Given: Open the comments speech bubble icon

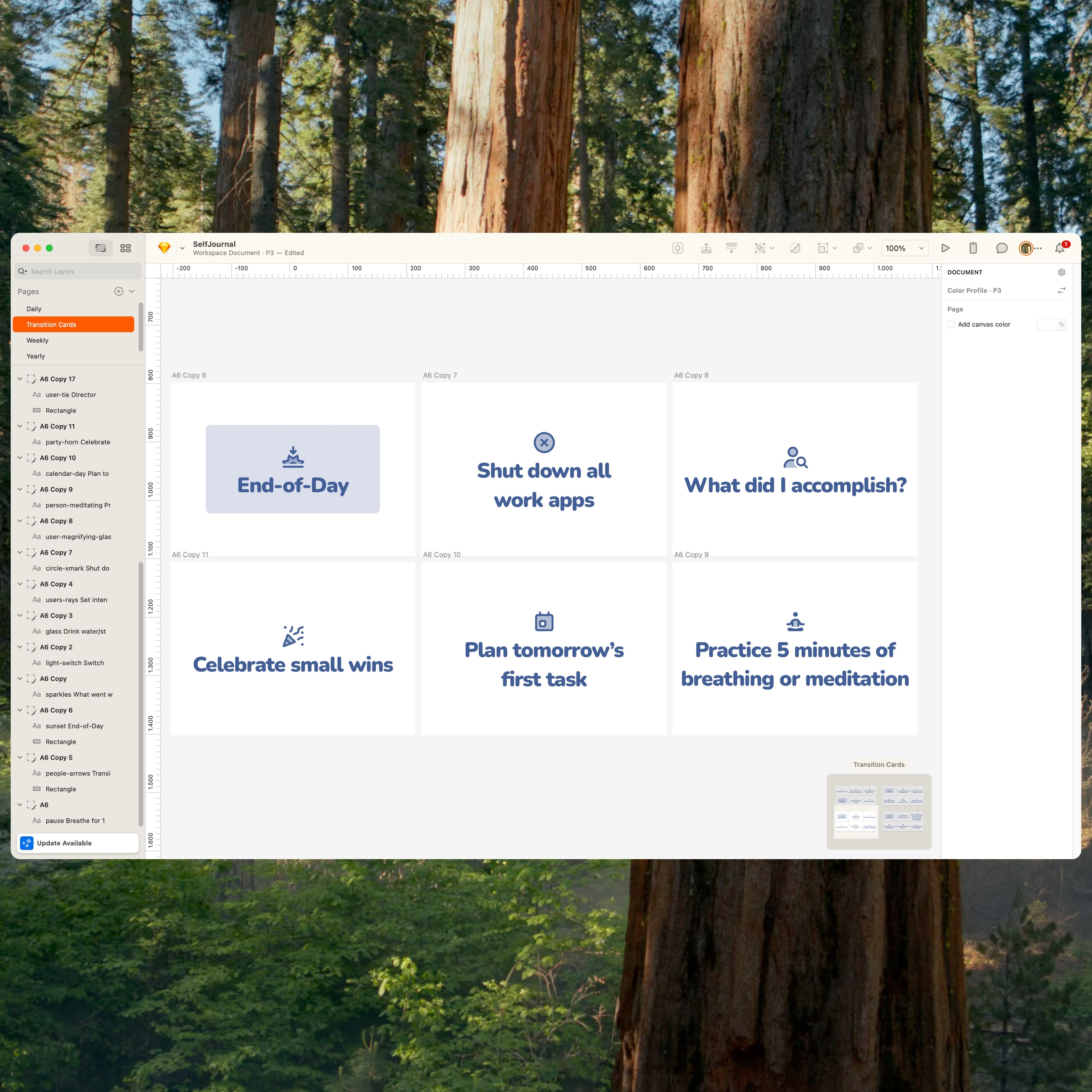Looking at the screenshot, I should point(1002,248).
